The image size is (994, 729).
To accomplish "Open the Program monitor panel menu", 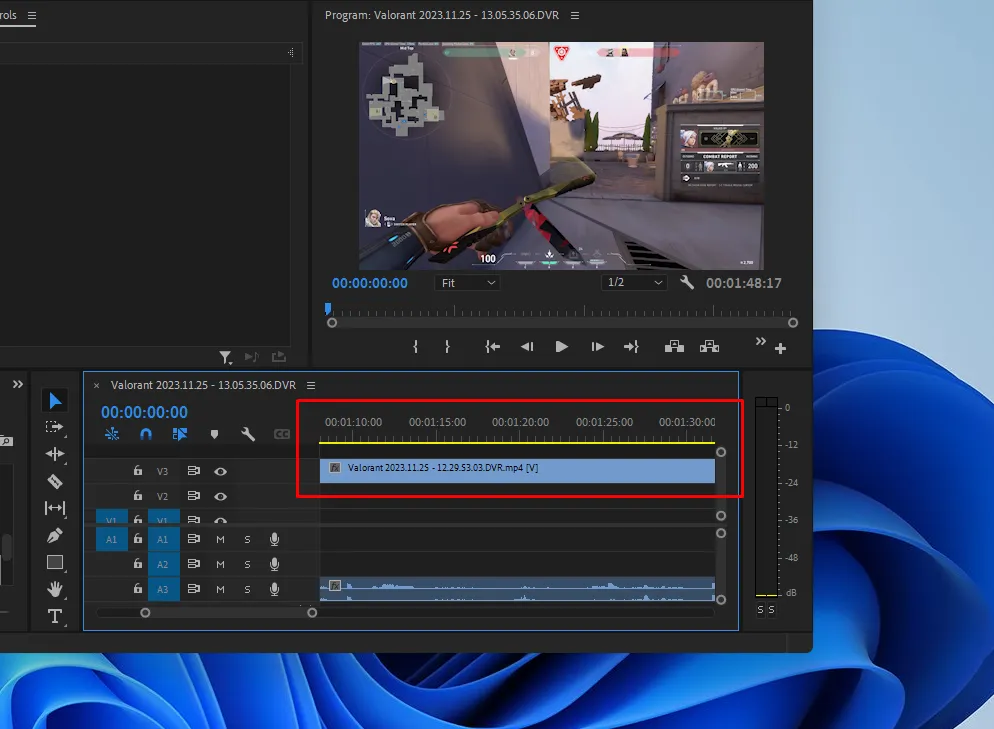I will tap(575, 15).
